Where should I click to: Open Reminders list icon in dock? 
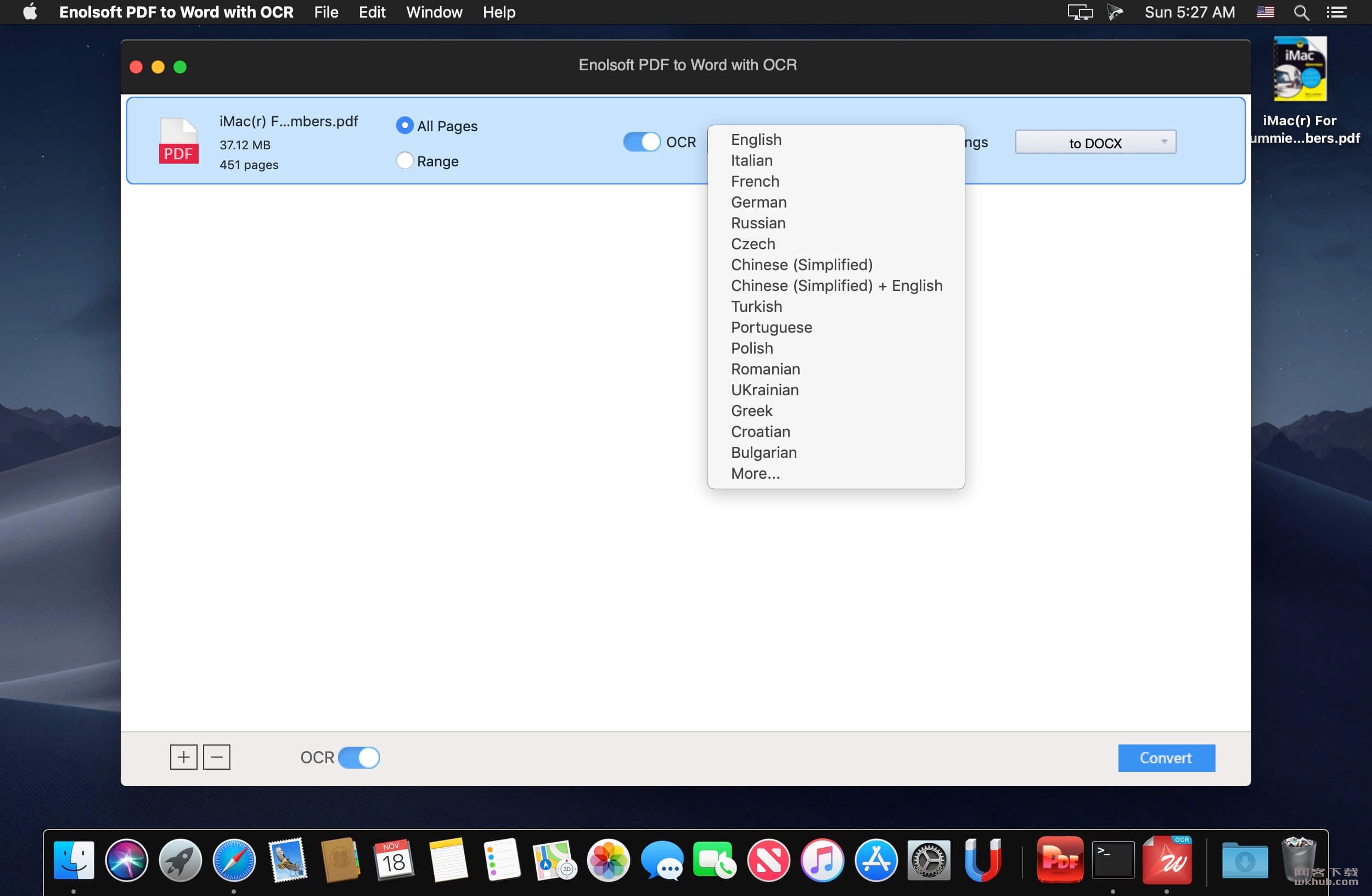[x=502, y=860]
